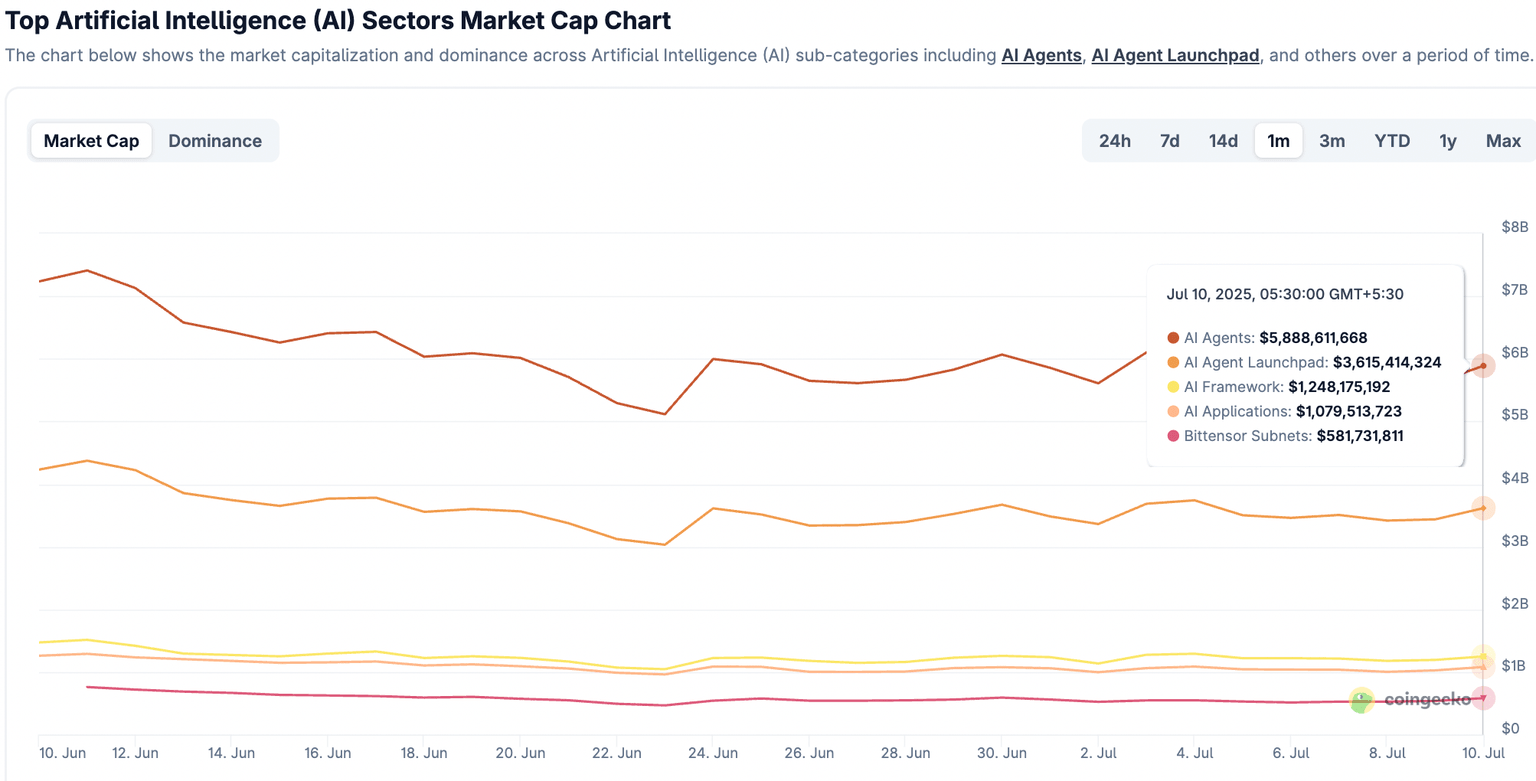Viewport: 1536px width, 781px height.
Task: Select the Market Cap tab
Action: pyautogui.click(x=91, y=140)
